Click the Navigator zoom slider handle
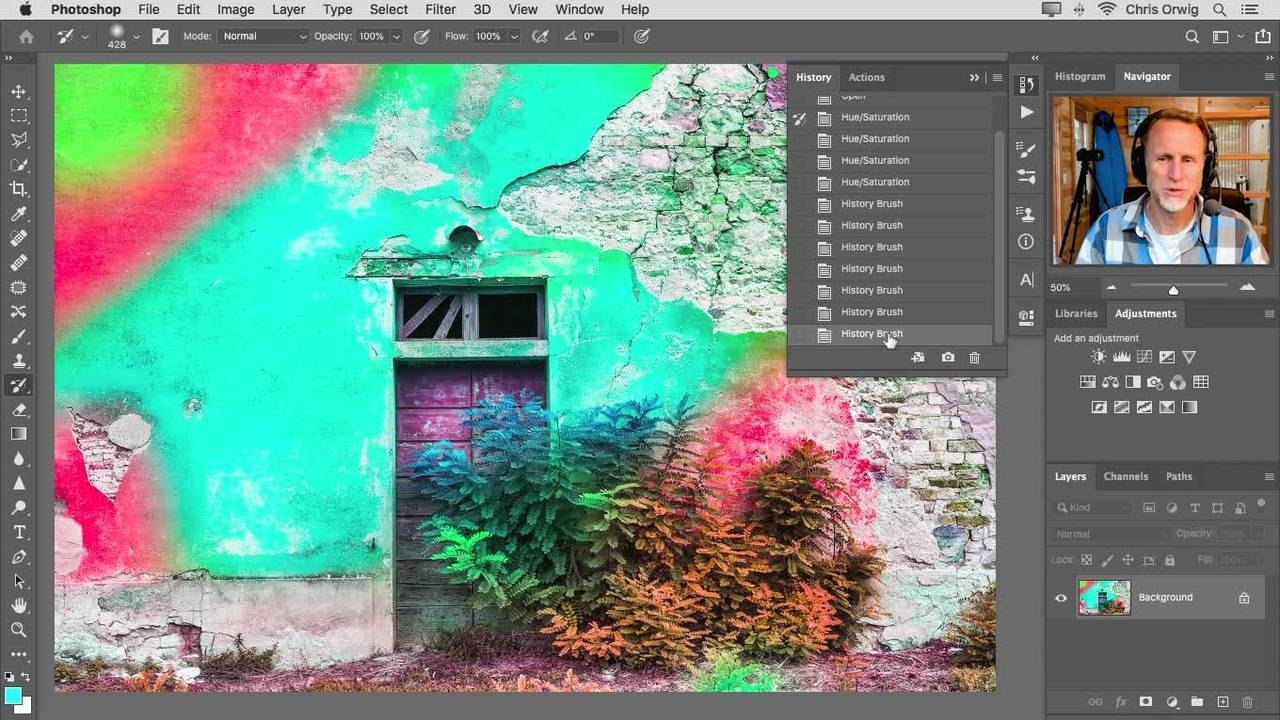Screen dimensions: 1280x720 pyautogui.click(x=1173, y=290)
